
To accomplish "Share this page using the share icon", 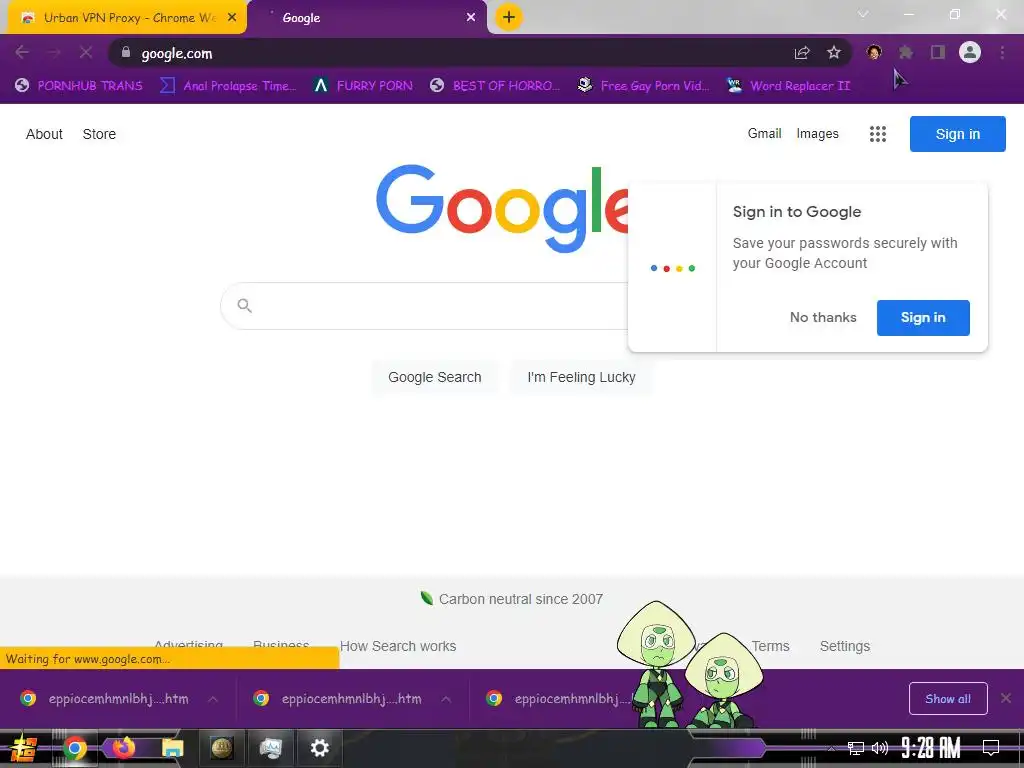I will [x=802, y=53].
